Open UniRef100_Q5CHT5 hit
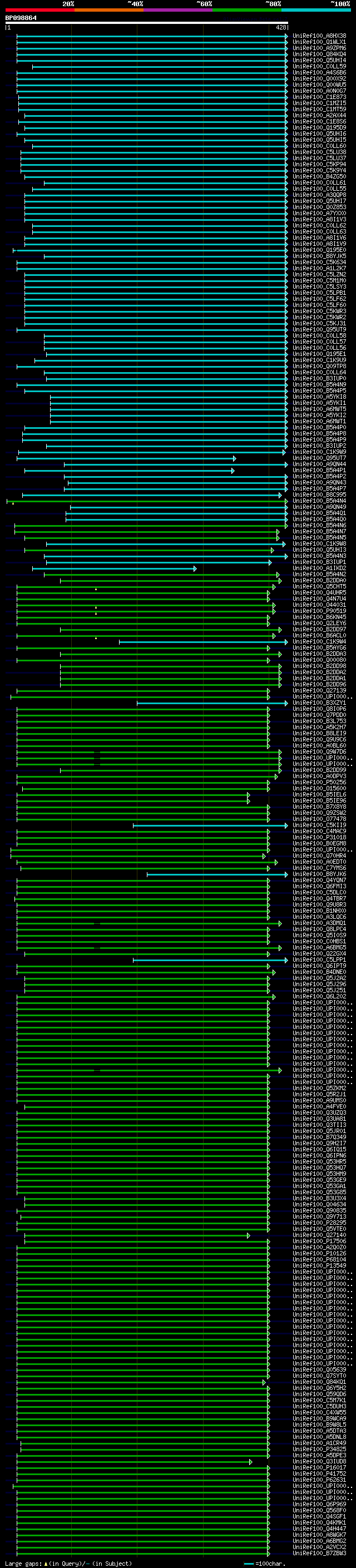 pos(319,586)
